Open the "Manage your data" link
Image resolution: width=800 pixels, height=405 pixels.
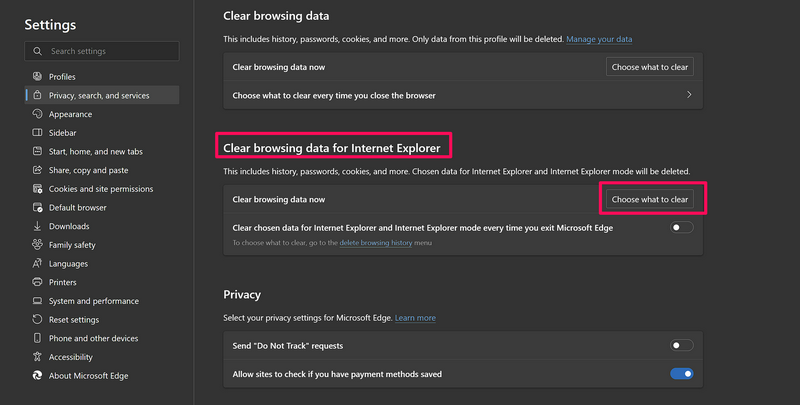[599, 39]
